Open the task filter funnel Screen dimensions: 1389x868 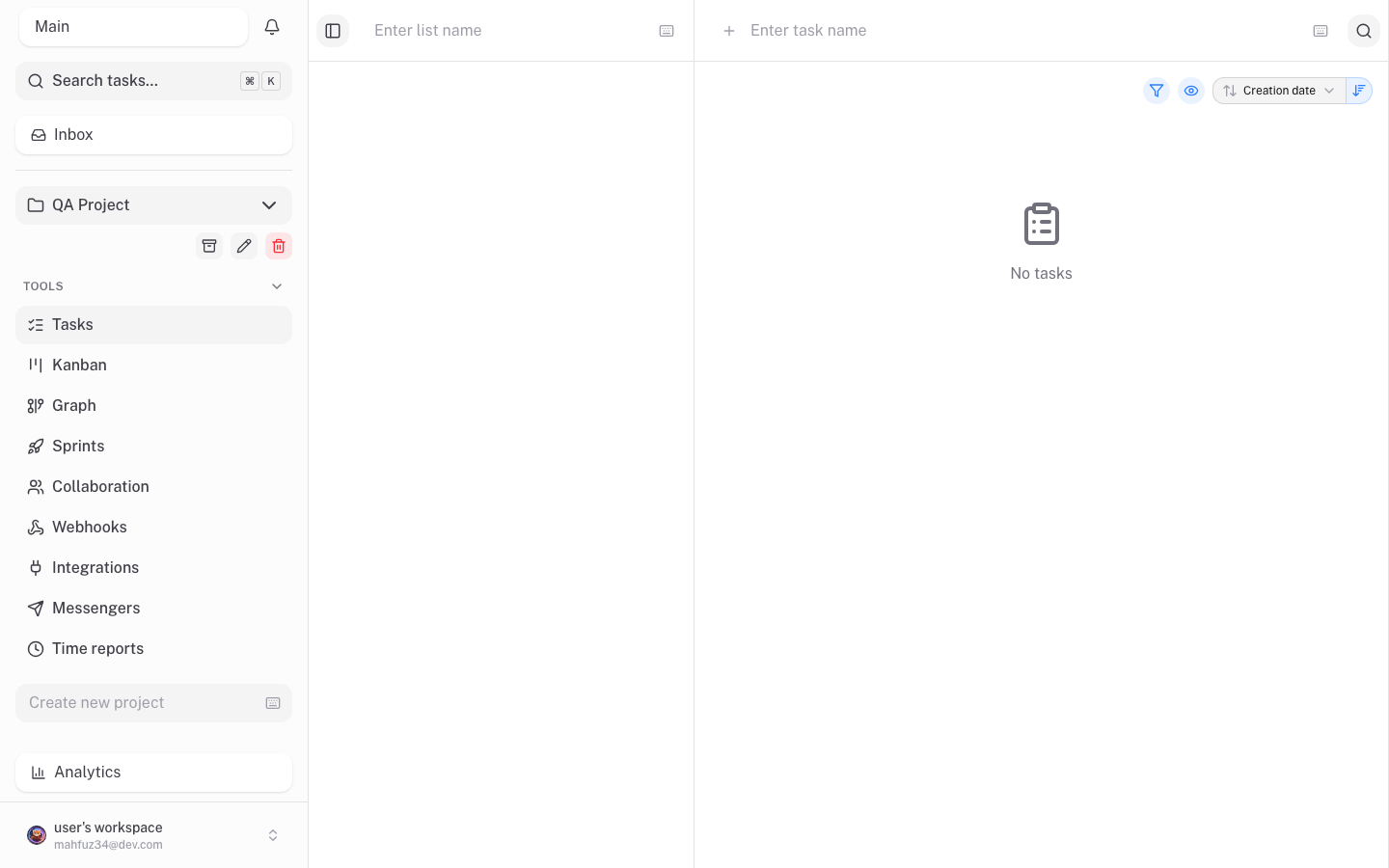click(x=1157, y=91)
